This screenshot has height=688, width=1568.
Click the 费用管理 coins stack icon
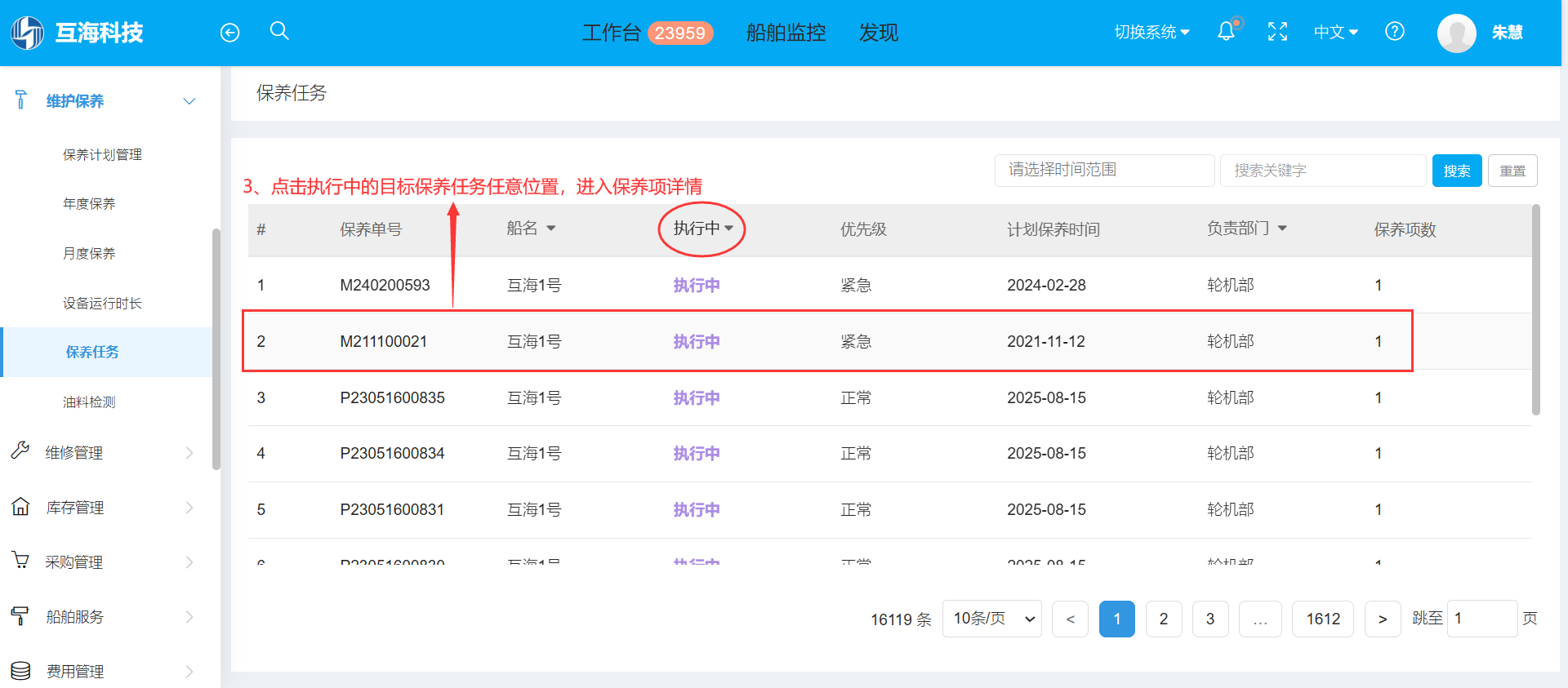click(x=20, y=671)
